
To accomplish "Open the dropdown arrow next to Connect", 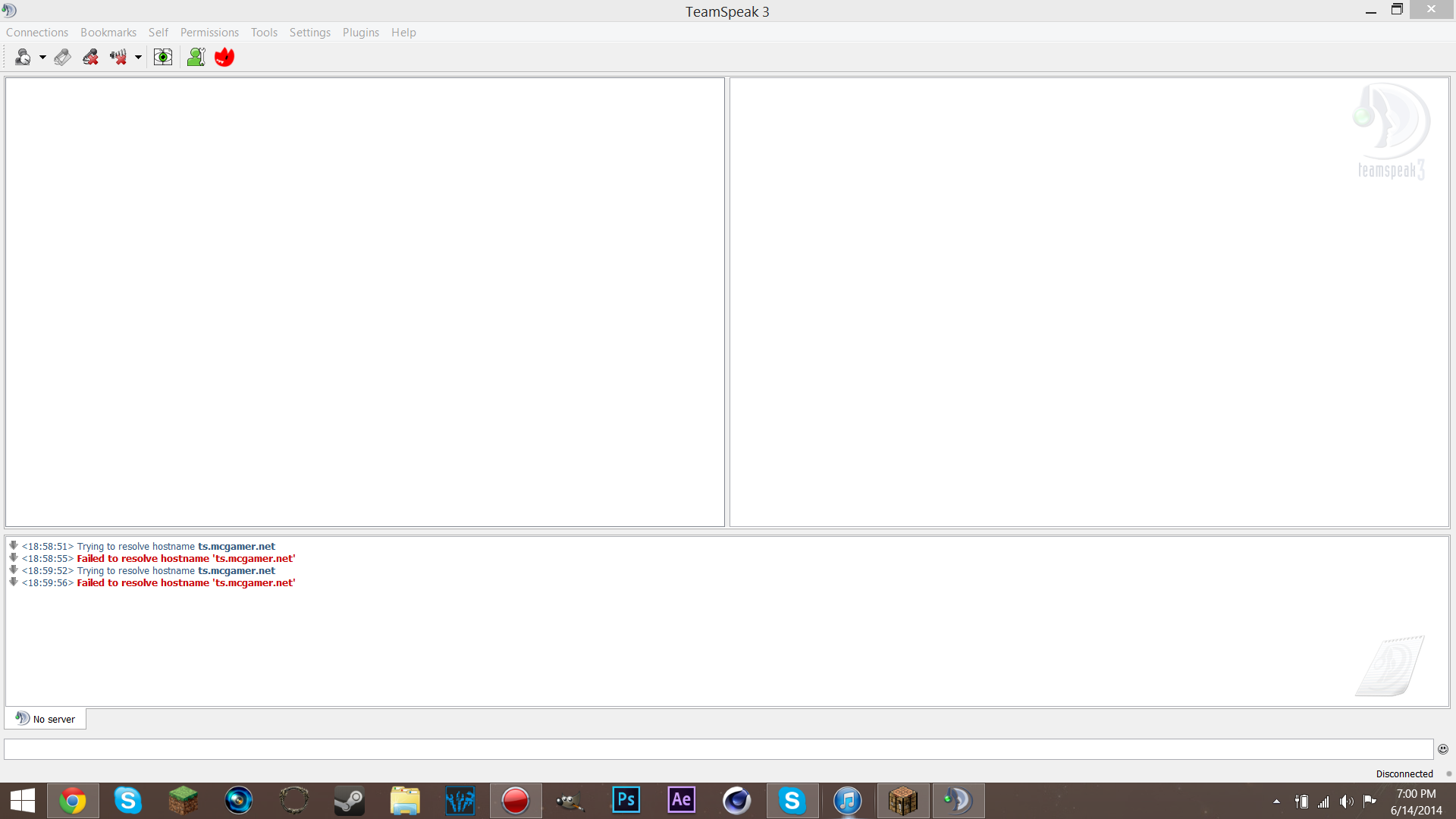I will point(42,58).
